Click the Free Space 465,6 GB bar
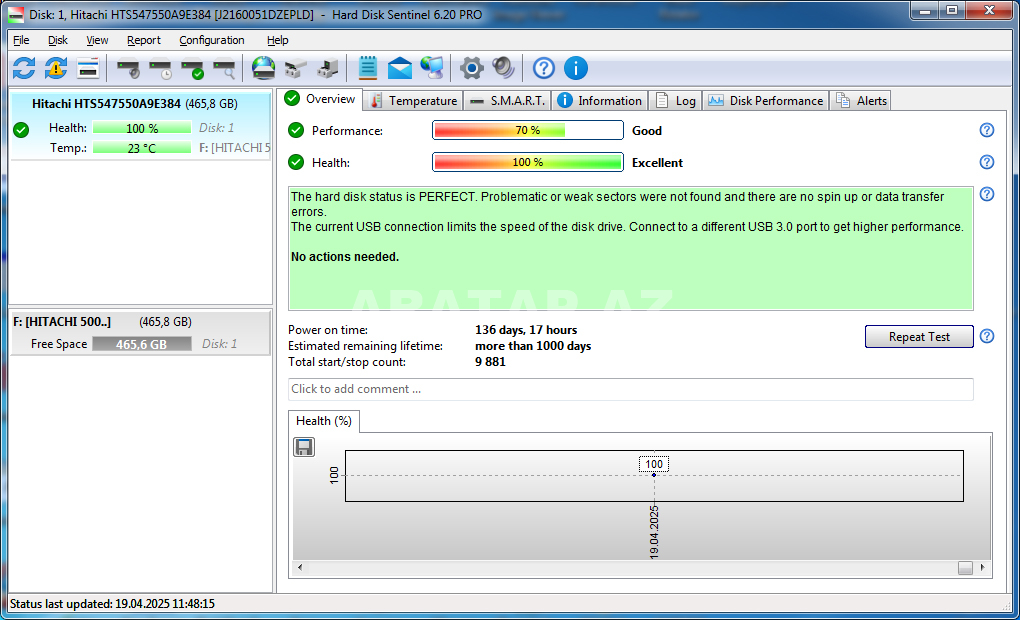 (x=142, y=344)
